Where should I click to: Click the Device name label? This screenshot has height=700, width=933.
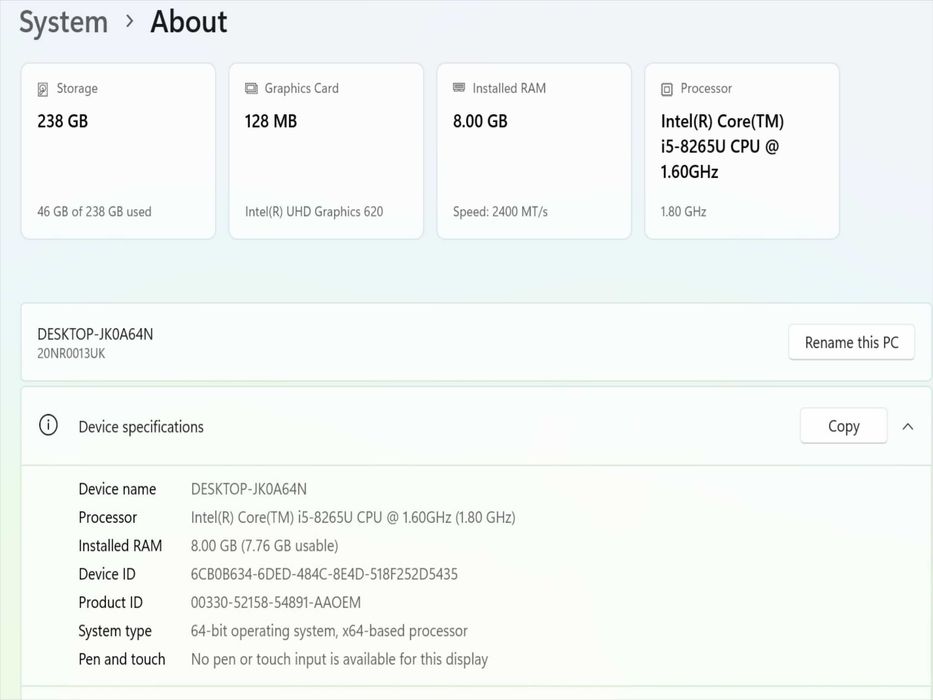pyautogui.click(x=117, y=489)
